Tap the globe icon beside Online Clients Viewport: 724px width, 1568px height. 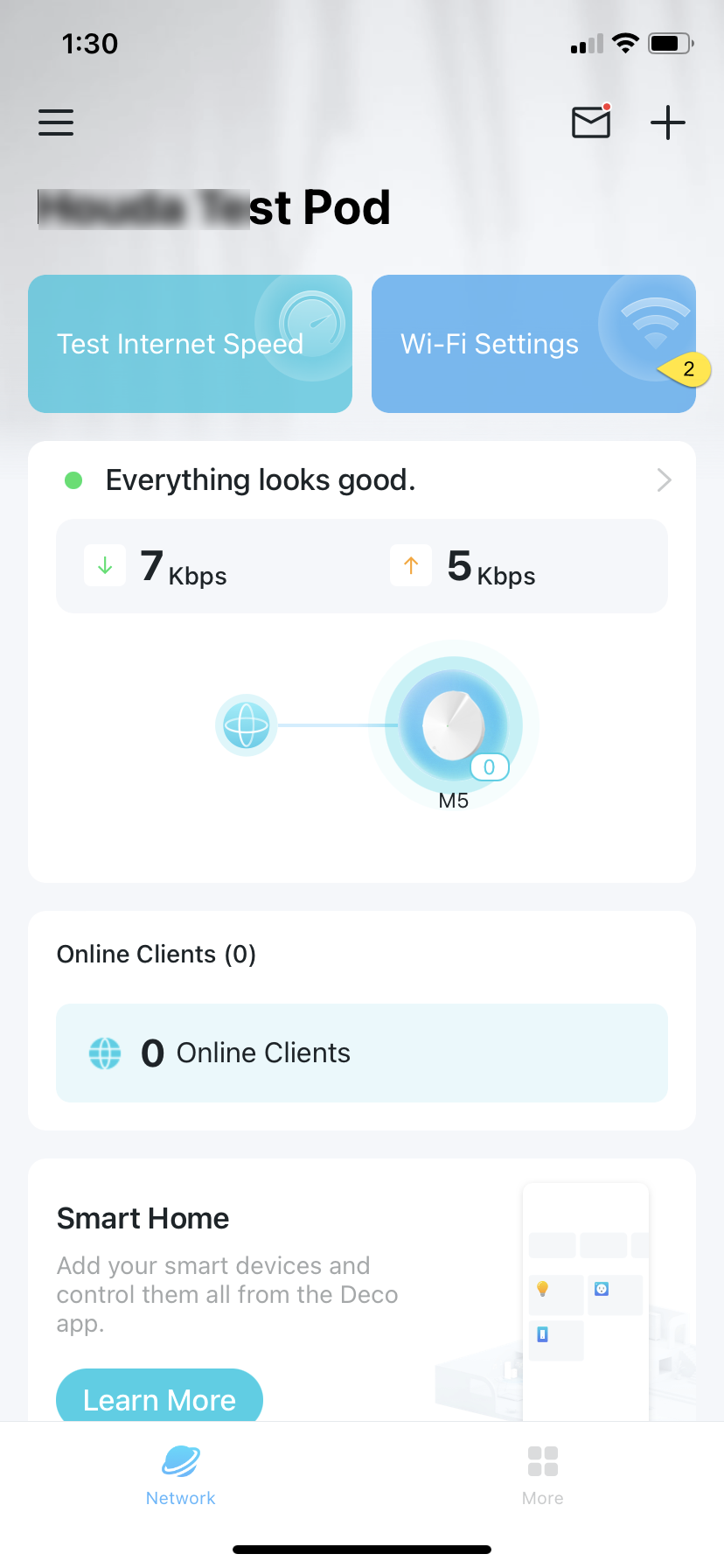(105, 1053)
